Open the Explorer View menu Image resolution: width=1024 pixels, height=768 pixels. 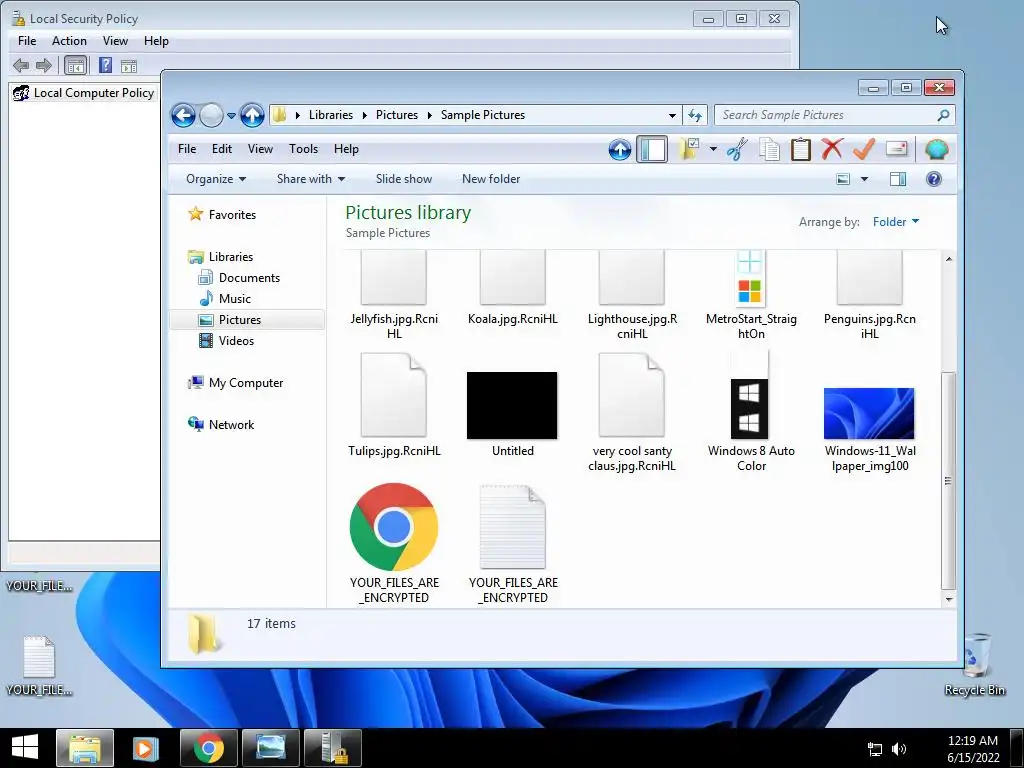point(260,149)
